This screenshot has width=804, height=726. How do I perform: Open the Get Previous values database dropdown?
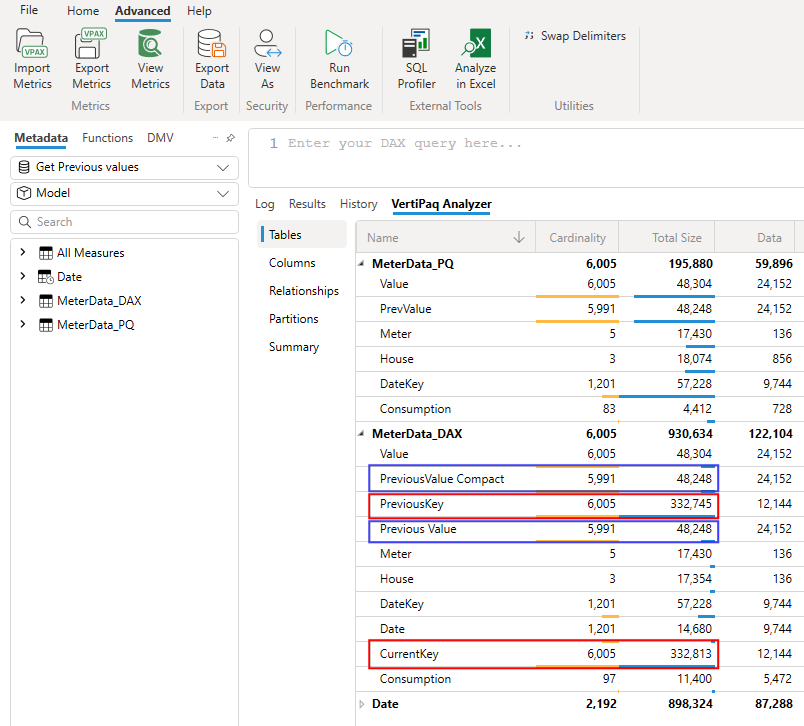125,168
